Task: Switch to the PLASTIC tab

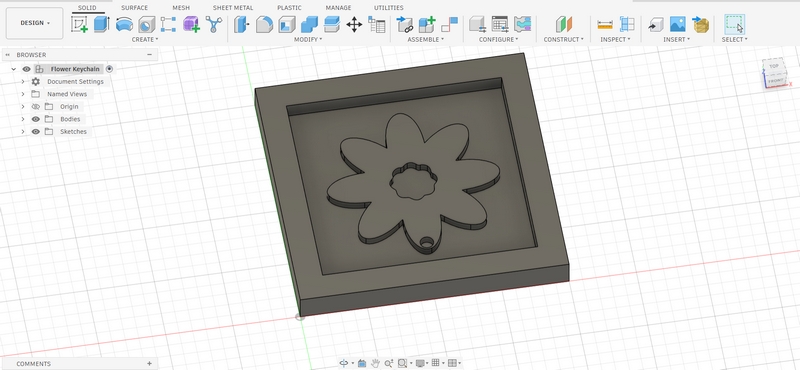Action: tap(289, 8)
